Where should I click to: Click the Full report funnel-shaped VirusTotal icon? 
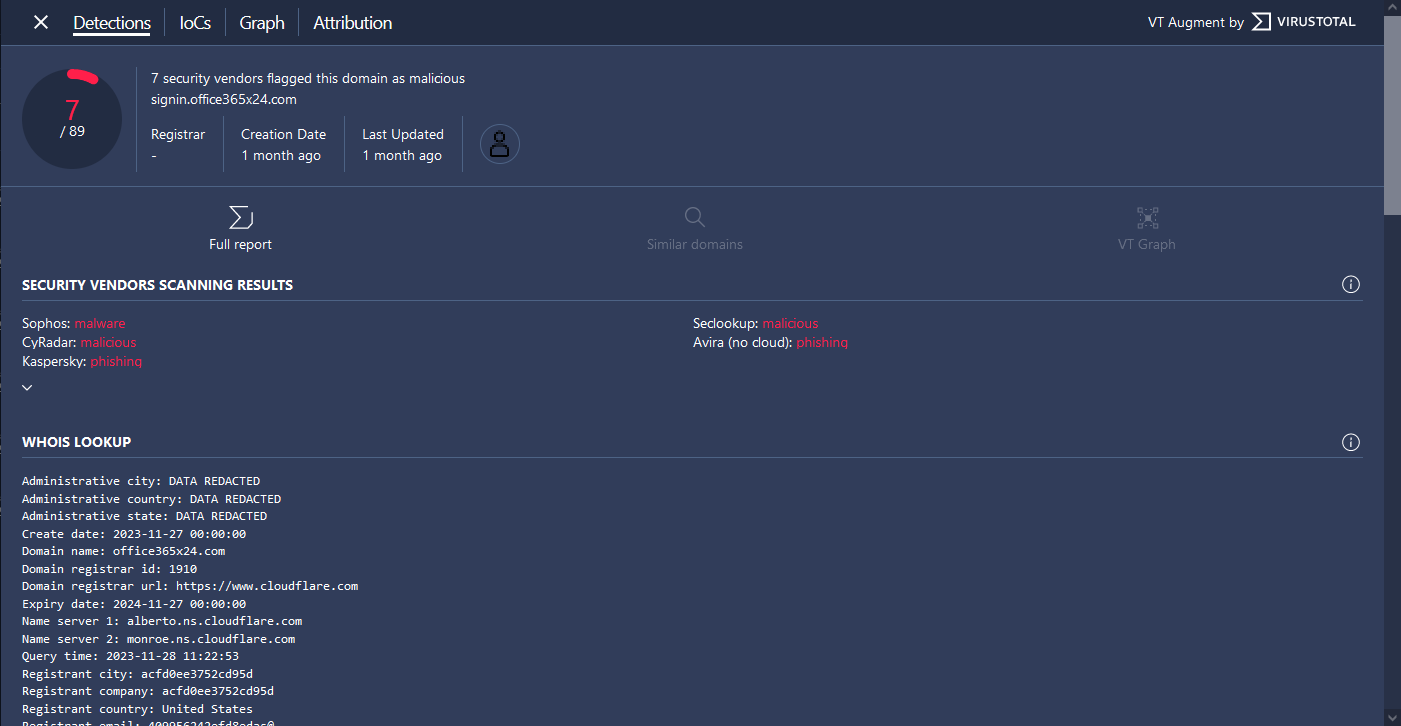pos(240,216)
